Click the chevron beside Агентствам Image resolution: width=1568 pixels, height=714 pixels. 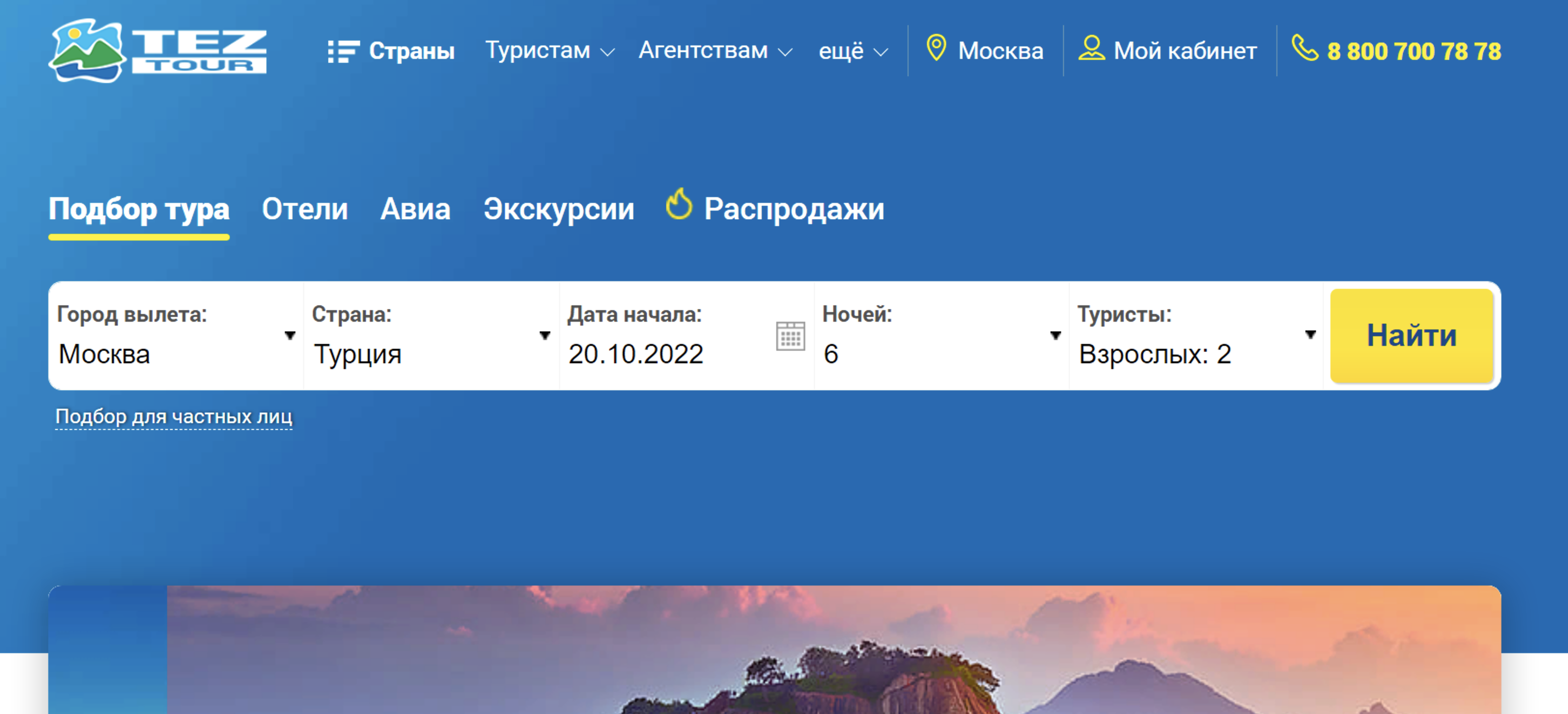click(x=785, y=53)
